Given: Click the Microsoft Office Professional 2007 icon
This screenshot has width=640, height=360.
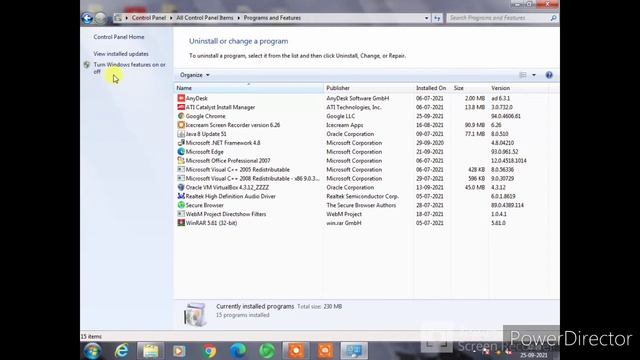Looking at the screenshot, I should [181, 161].
